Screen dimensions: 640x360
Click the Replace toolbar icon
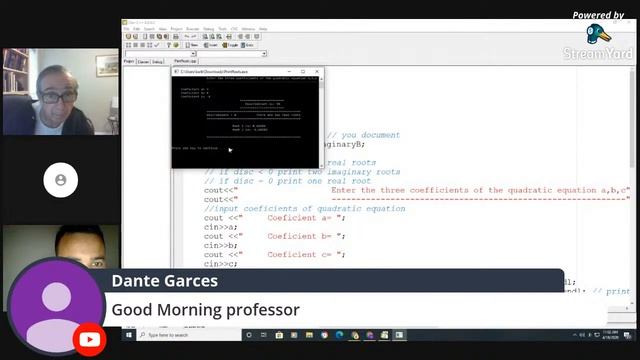click(213, 36)
